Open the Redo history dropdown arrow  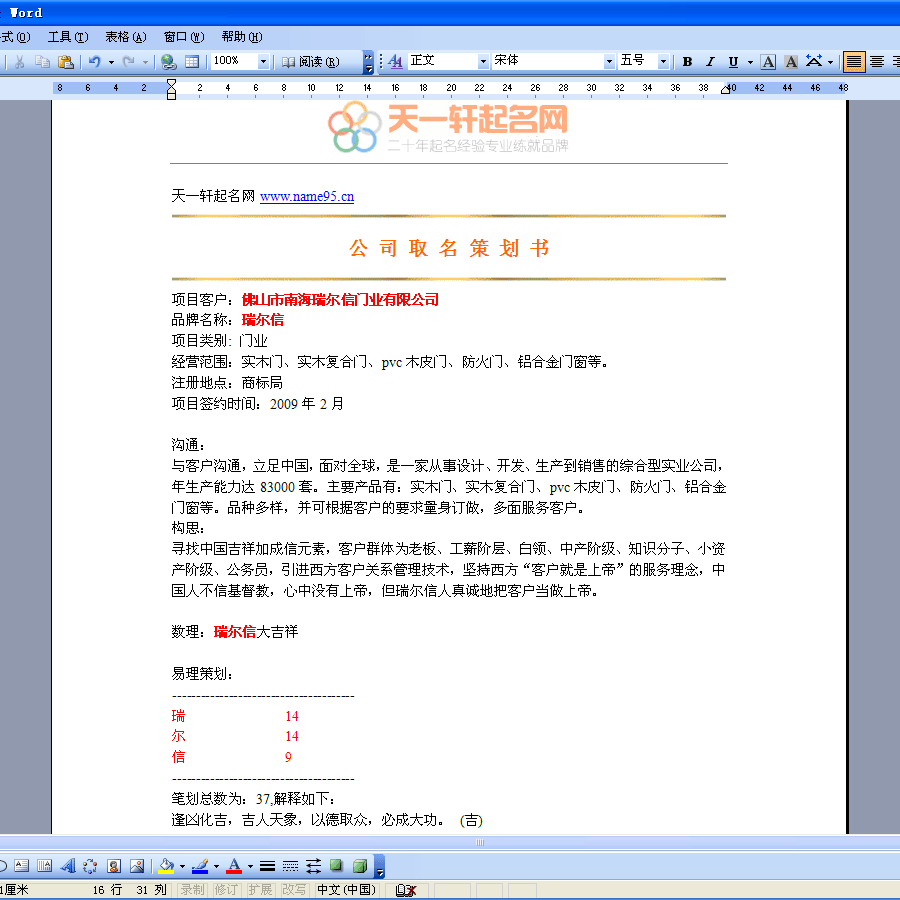click(x=145, y=62)
